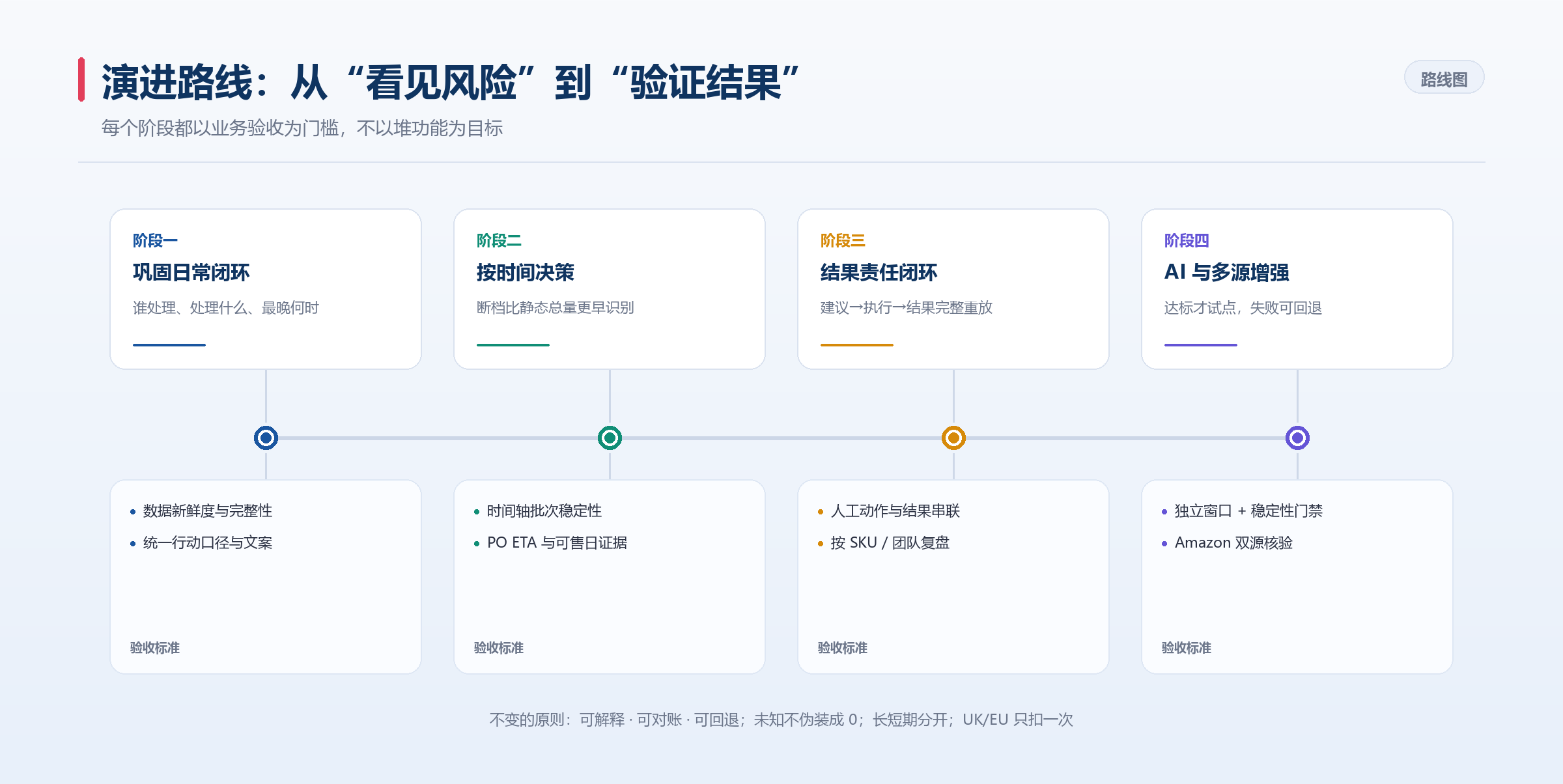Click 断档比静态总量更早识别 description
The image size is (1563, 784).
pos(555,307)
